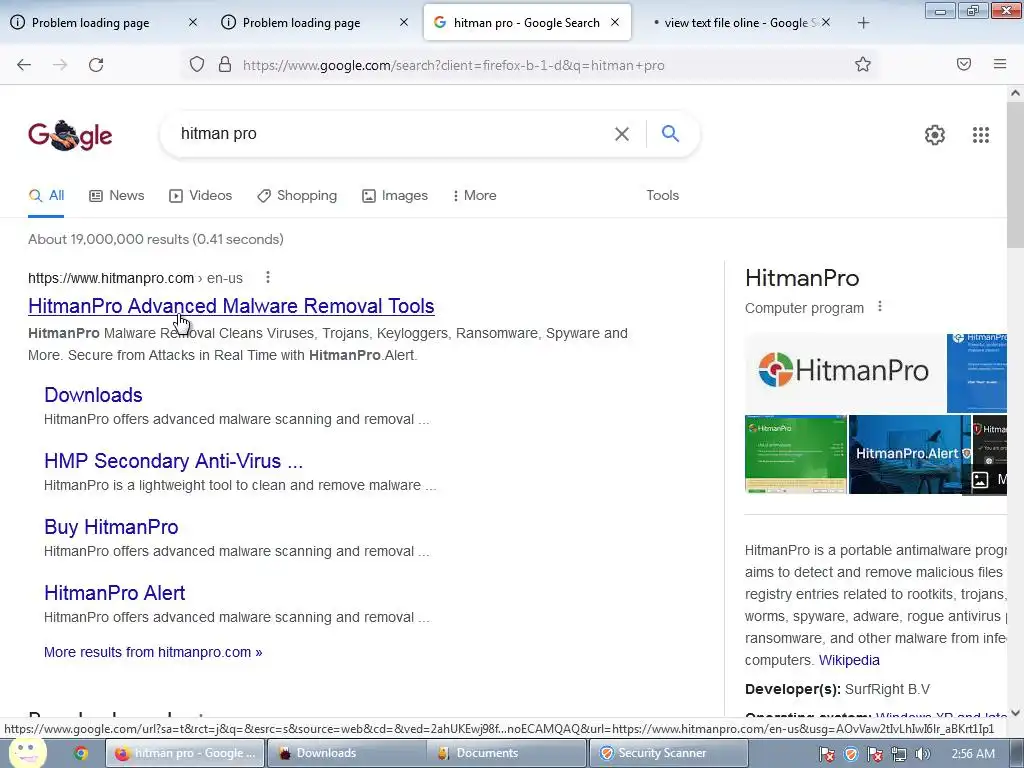Screen dimensions: 1024x768
Task: Click the Firefox address bar URL
Action: [453, 65]
